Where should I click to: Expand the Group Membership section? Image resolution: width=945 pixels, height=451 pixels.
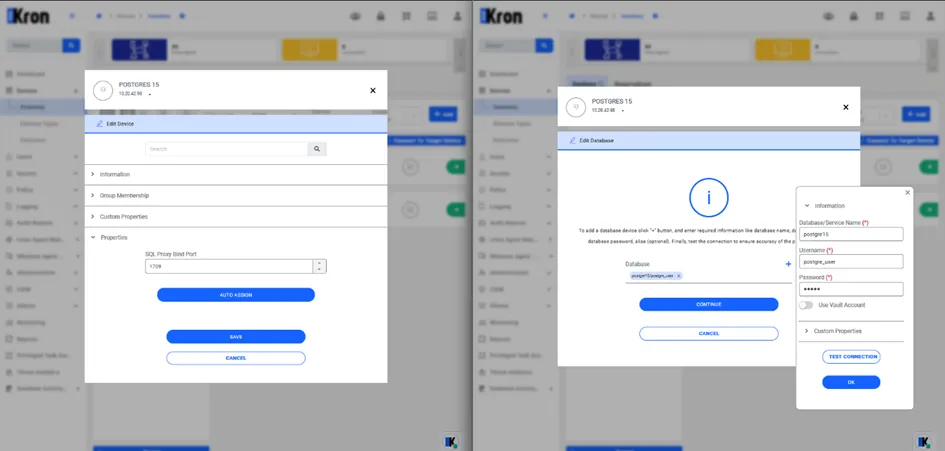tap(236, 195)
